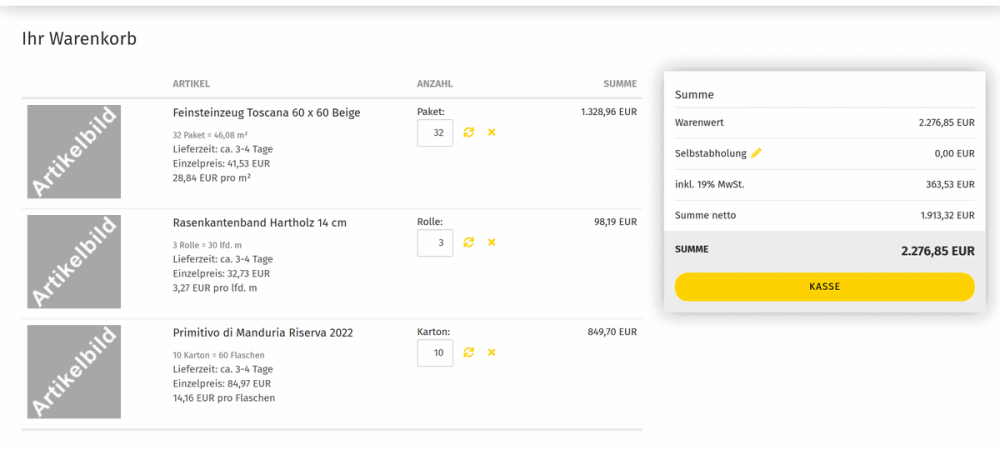Click the KASSE checkout button
The width and height of the screenshot is (1000, 450).
pyautogui.click(x=825, y=287)
